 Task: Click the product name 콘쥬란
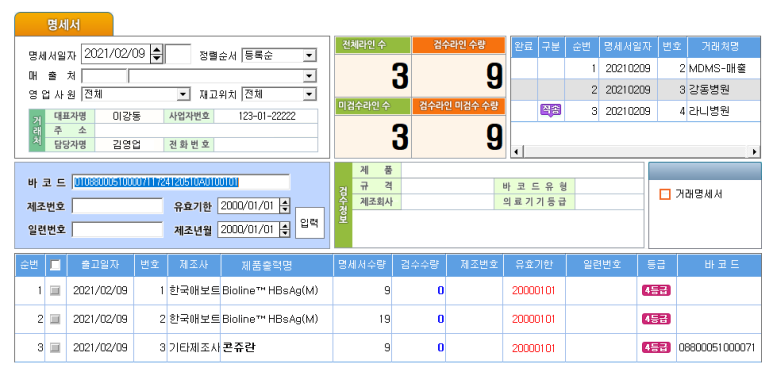(239, 348)
